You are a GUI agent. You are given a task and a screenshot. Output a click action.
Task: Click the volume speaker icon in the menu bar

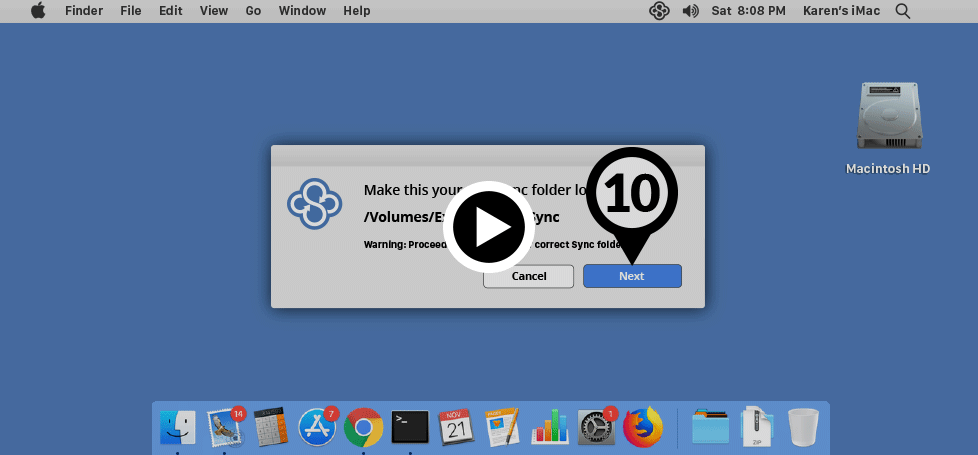[690, 11]
